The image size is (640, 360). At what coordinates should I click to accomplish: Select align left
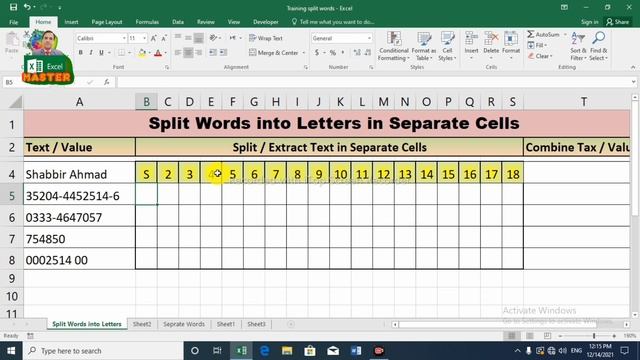coord(178,53)
